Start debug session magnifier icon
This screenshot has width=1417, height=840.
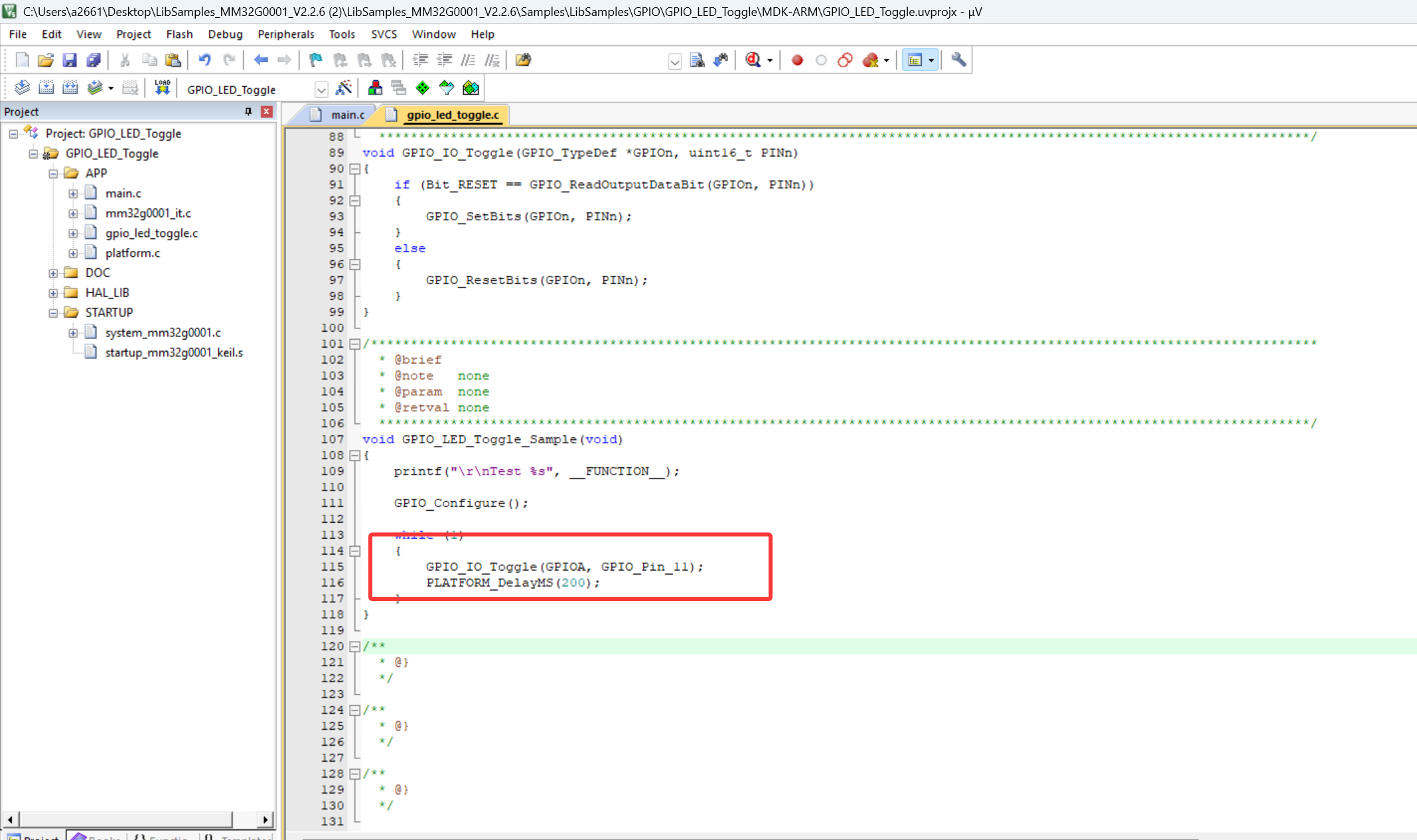click(x=753, y=60)
